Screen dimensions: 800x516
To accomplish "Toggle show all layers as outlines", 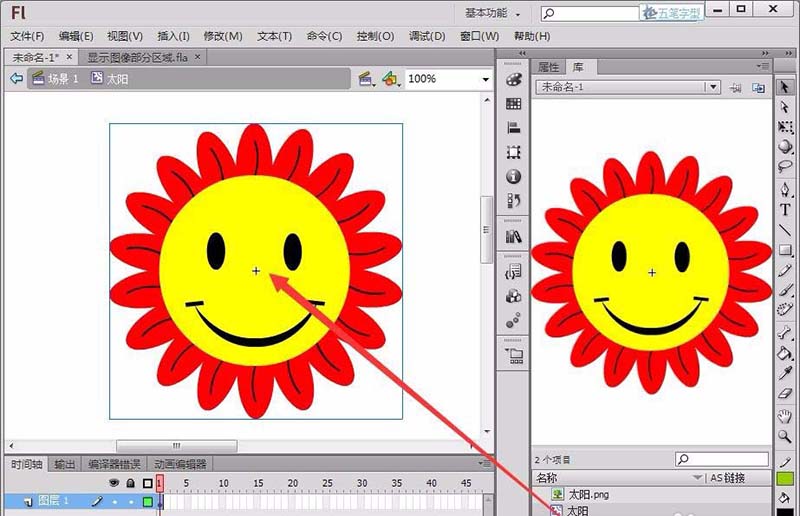I will pyautogui.click(x=147, y=483).
